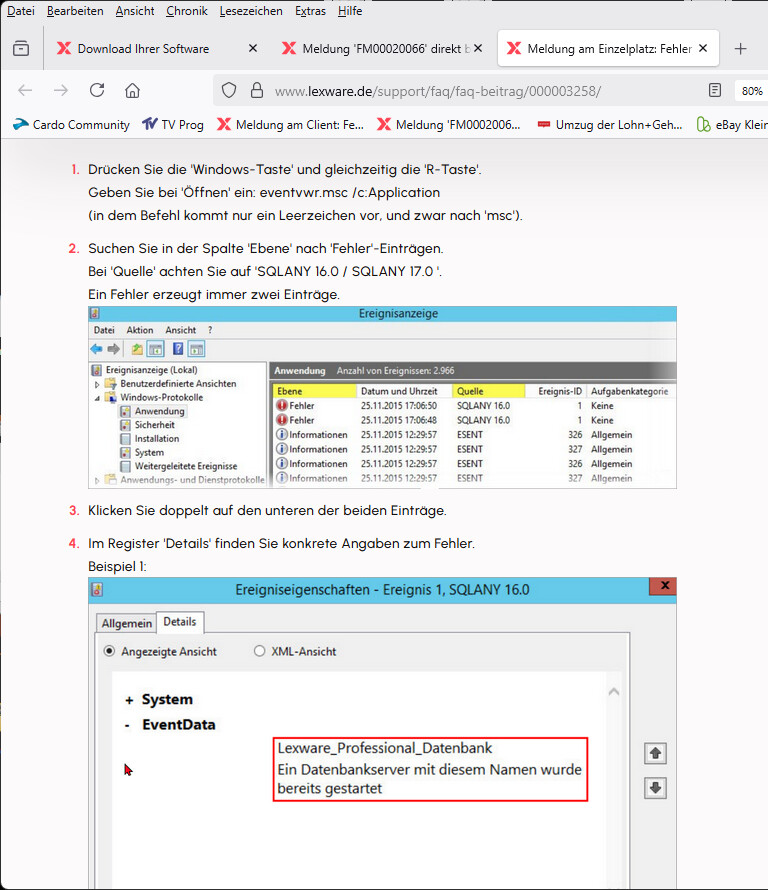This screenshot has height=890, width=768.
Task: Select Fehler row dated 17:06:48
Action: coord(474,420)
